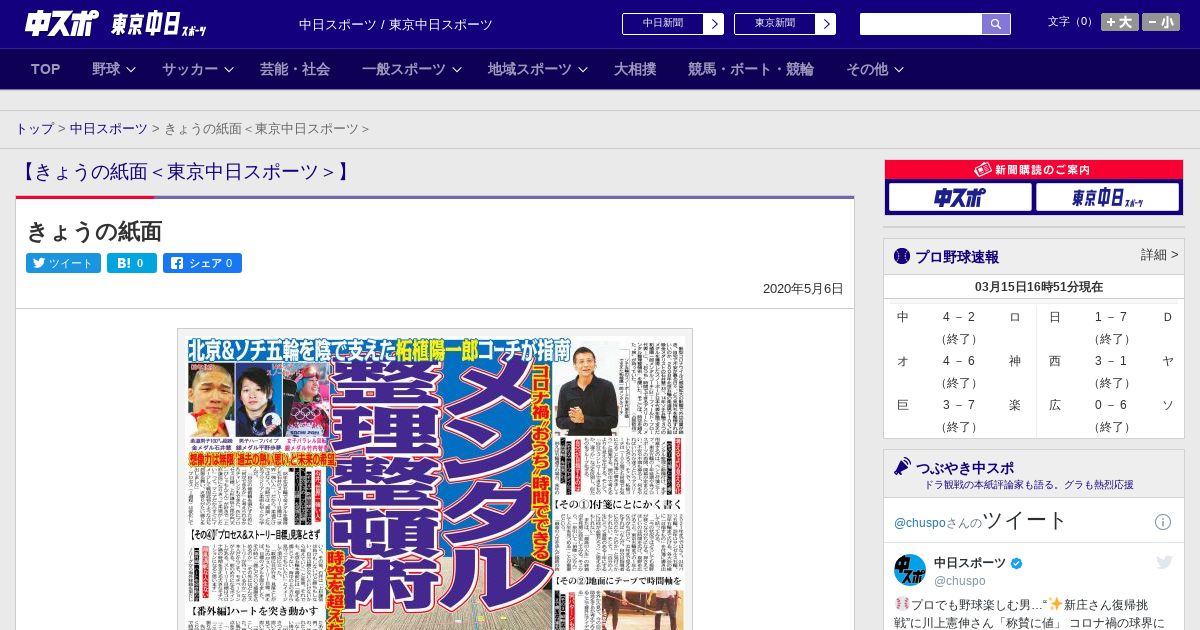Click baseball icon beside プロ野球速報
The image size is (1200, 630).
pos(902,256)
